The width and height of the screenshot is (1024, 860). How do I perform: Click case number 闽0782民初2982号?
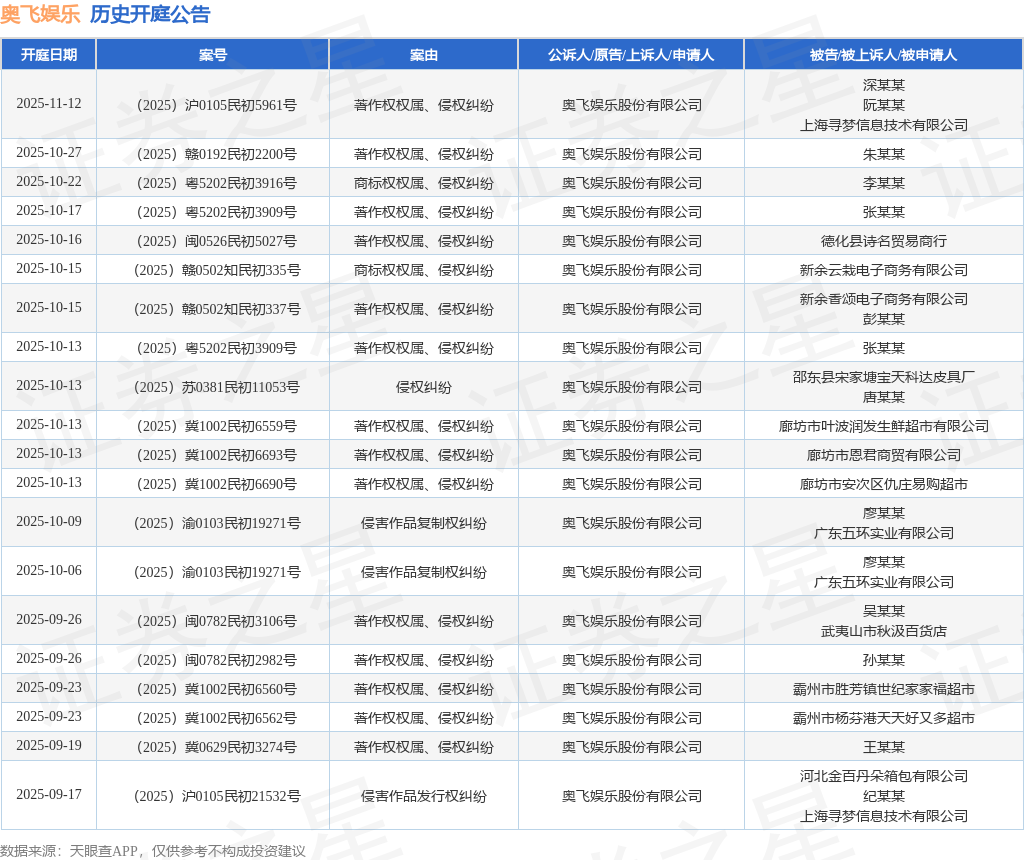click(216, 660)
